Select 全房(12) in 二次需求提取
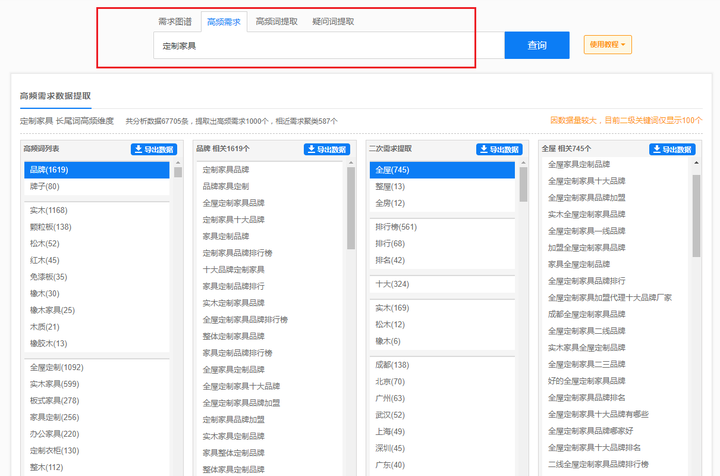This screenshot has height=476, width=720. pyautogui.click(x=442, y=203)
